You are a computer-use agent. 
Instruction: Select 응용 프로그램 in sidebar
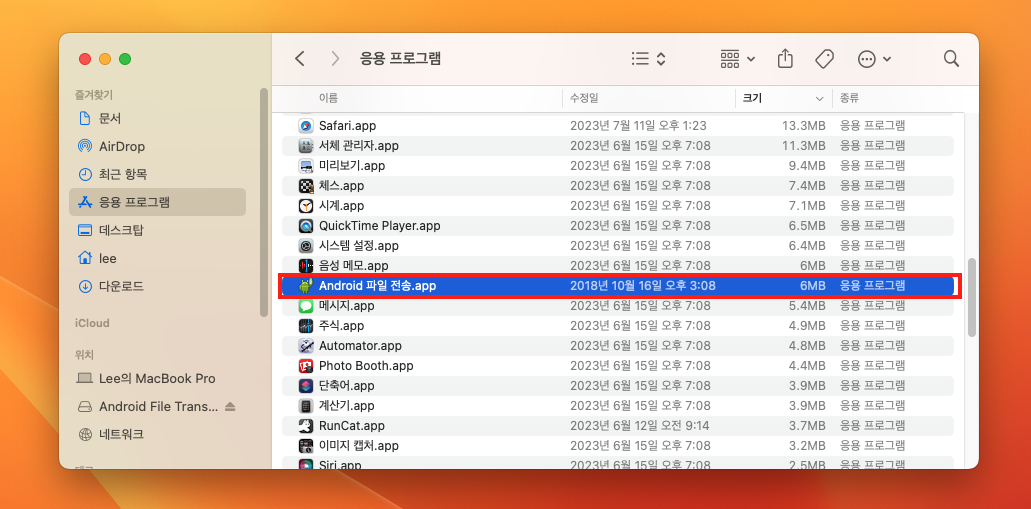click(x=157, y=202)
